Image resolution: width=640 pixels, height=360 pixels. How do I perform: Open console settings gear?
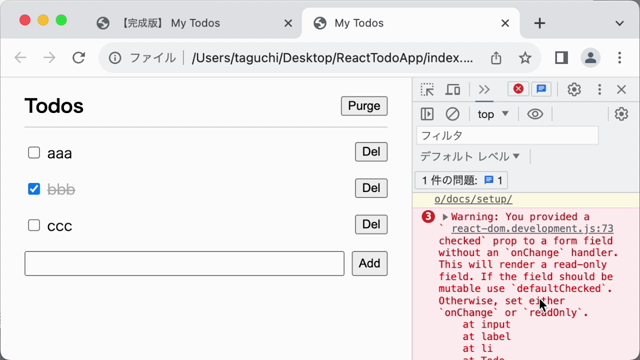pos(621,114)
